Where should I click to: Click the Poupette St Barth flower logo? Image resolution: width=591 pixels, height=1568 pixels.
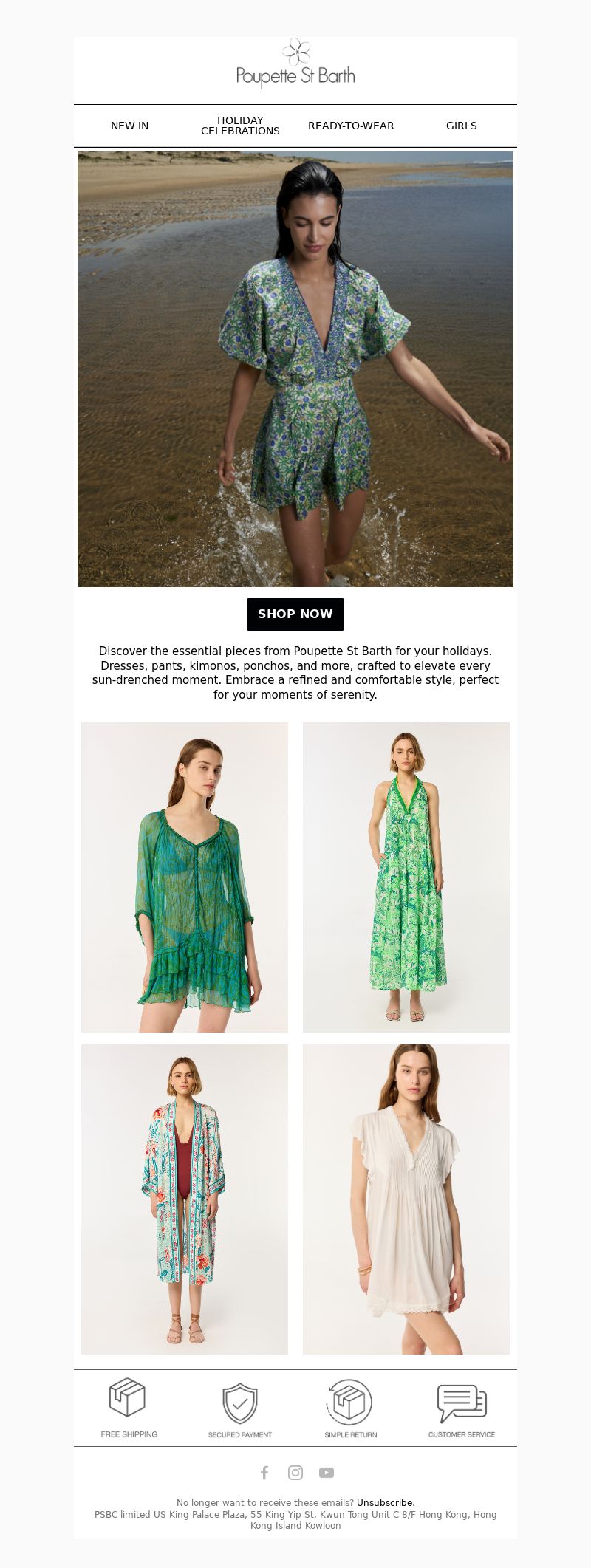295,52
